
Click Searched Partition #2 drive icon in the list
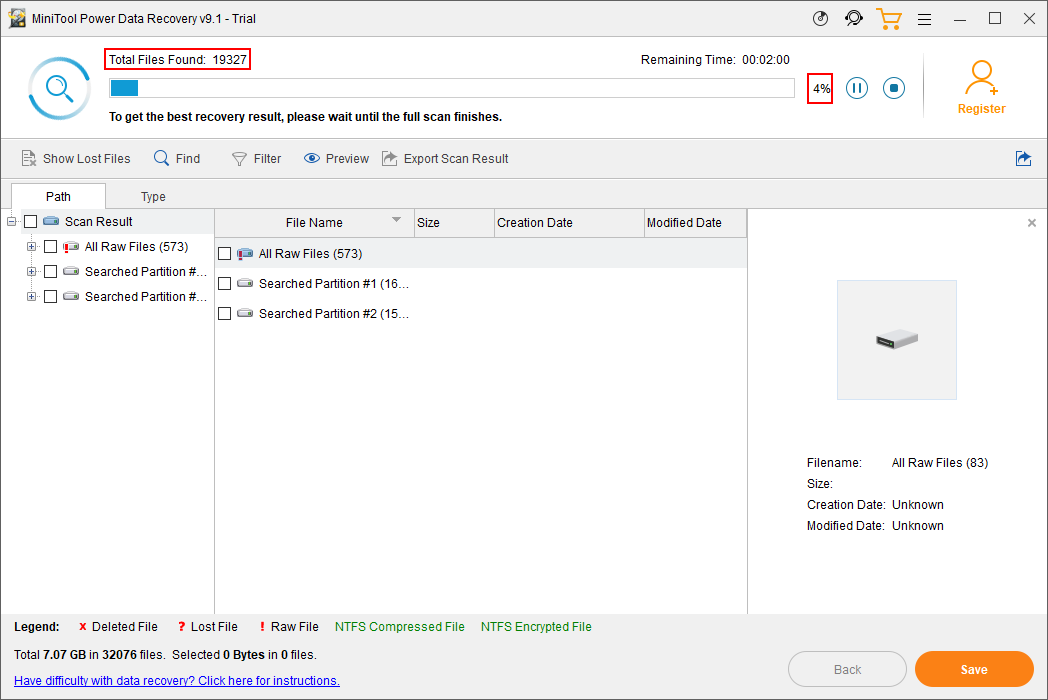pyautogui.click(x=245, y=313)
